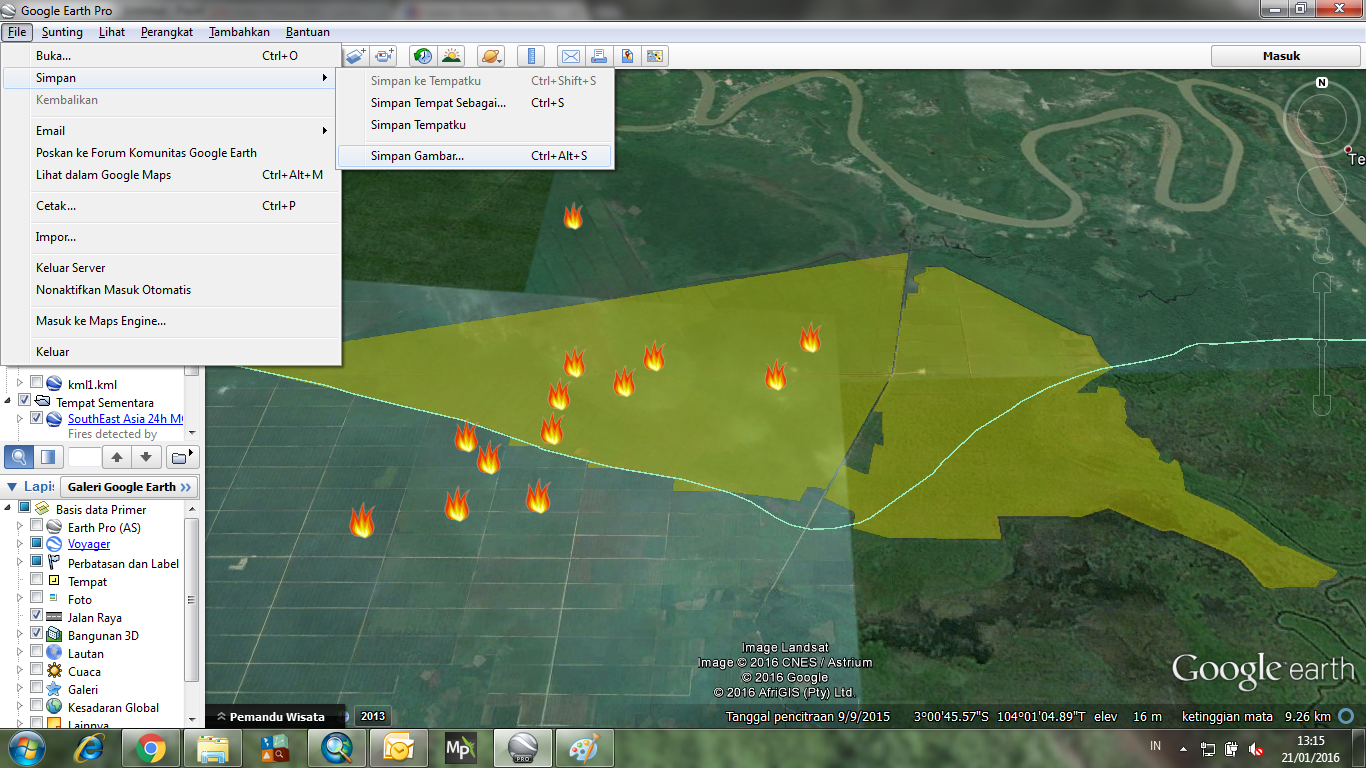This screenshot has width=1366, height=768.
Task: Click the panel view toggle beside search button
Action: click(x=47, y=457)
